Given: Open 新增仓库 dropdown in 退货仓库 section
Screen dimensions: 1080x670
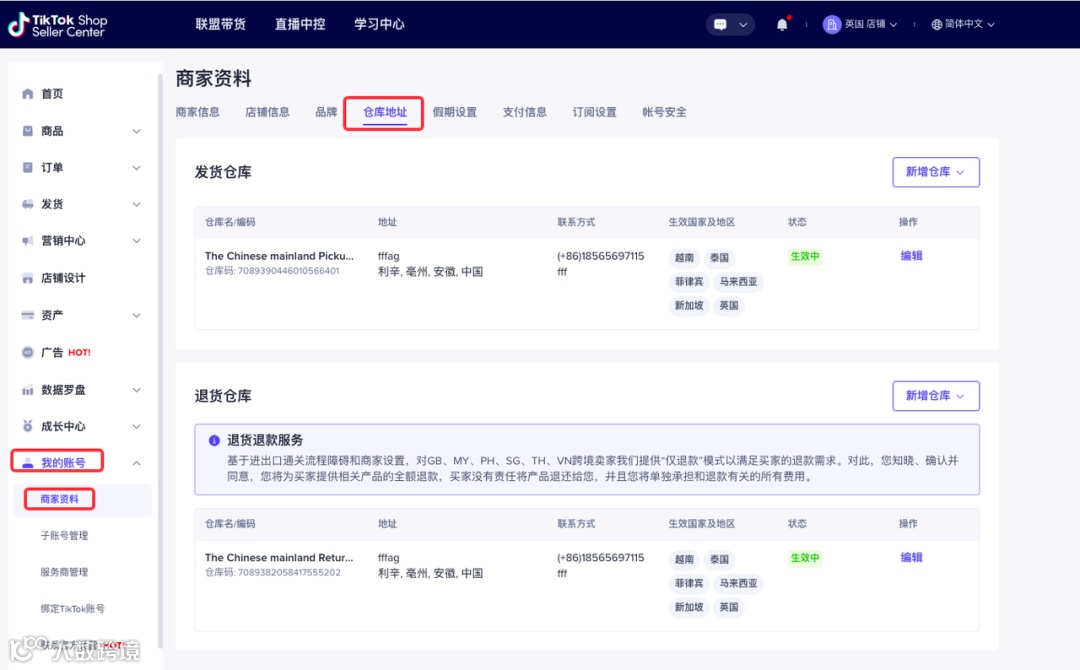Looking at the screenshot, I should click(x=935, y=396).
